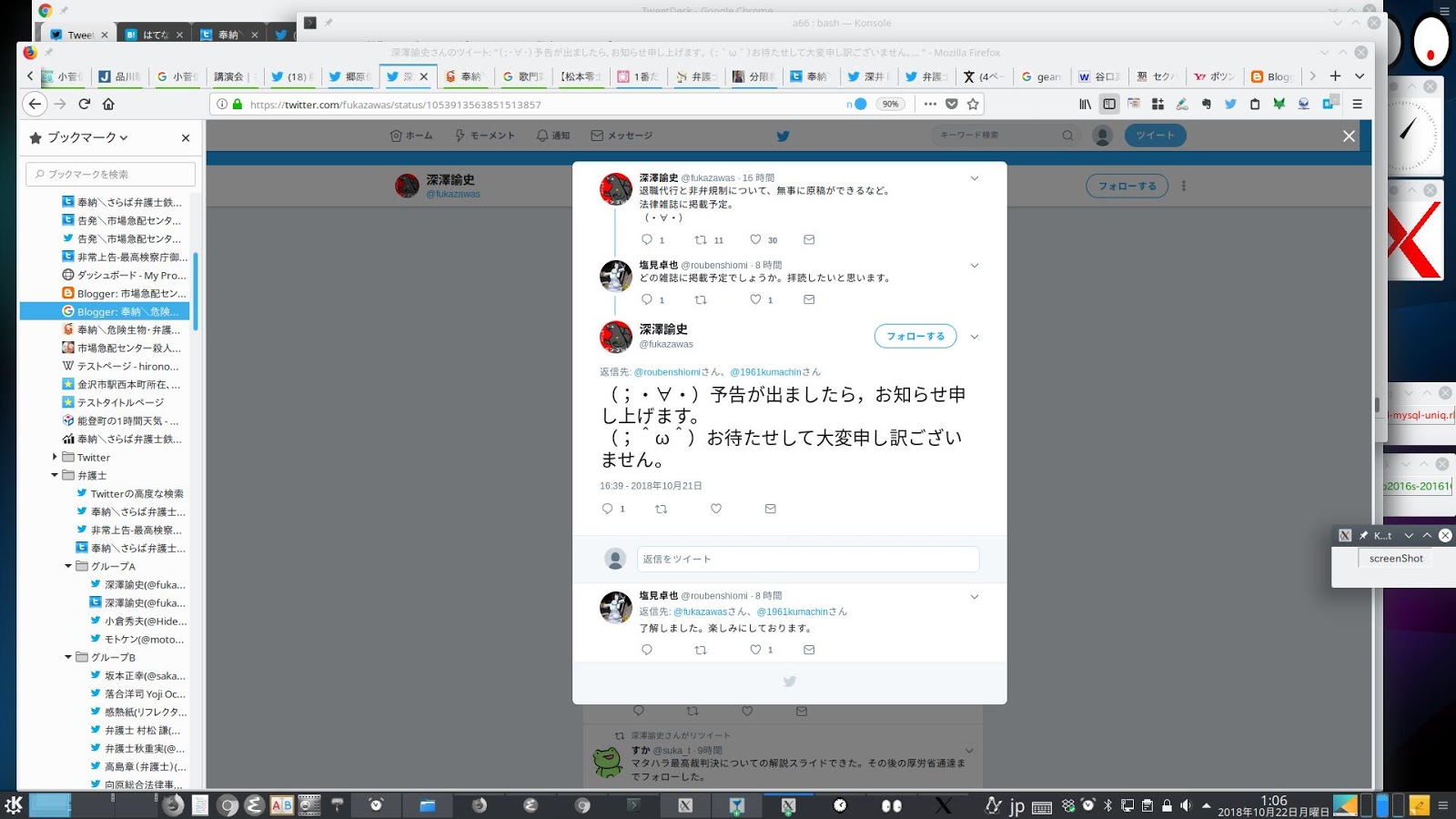The height and width of the screenshot is (819, 1456).
Task: Open the Firefox Library icon
Action: point(1085,104)
